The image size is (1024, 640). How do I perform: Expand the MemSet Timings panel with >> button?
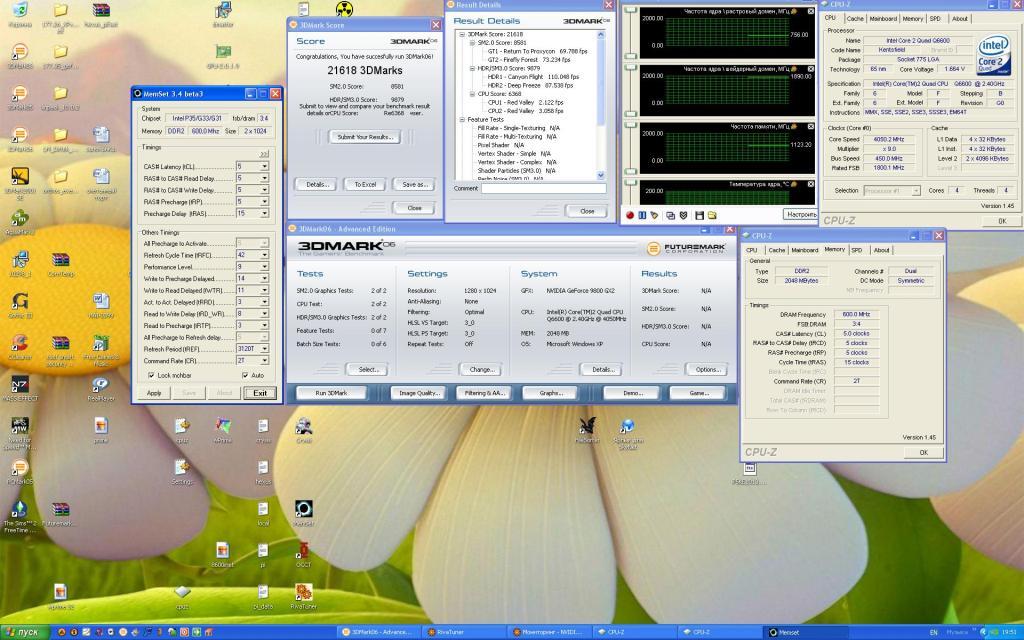[263, 154]
